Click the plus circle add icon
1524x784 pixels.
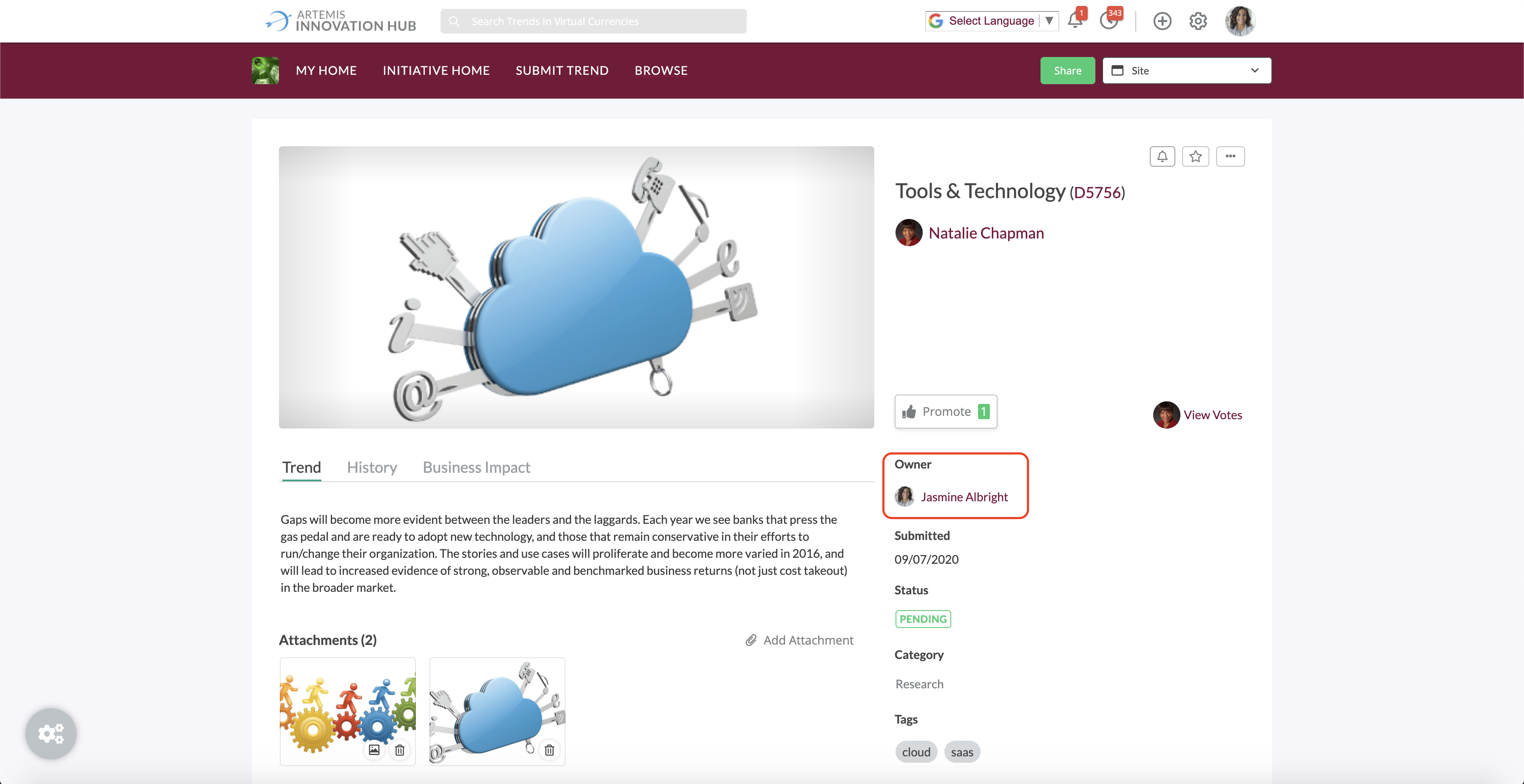[1162, 21]
